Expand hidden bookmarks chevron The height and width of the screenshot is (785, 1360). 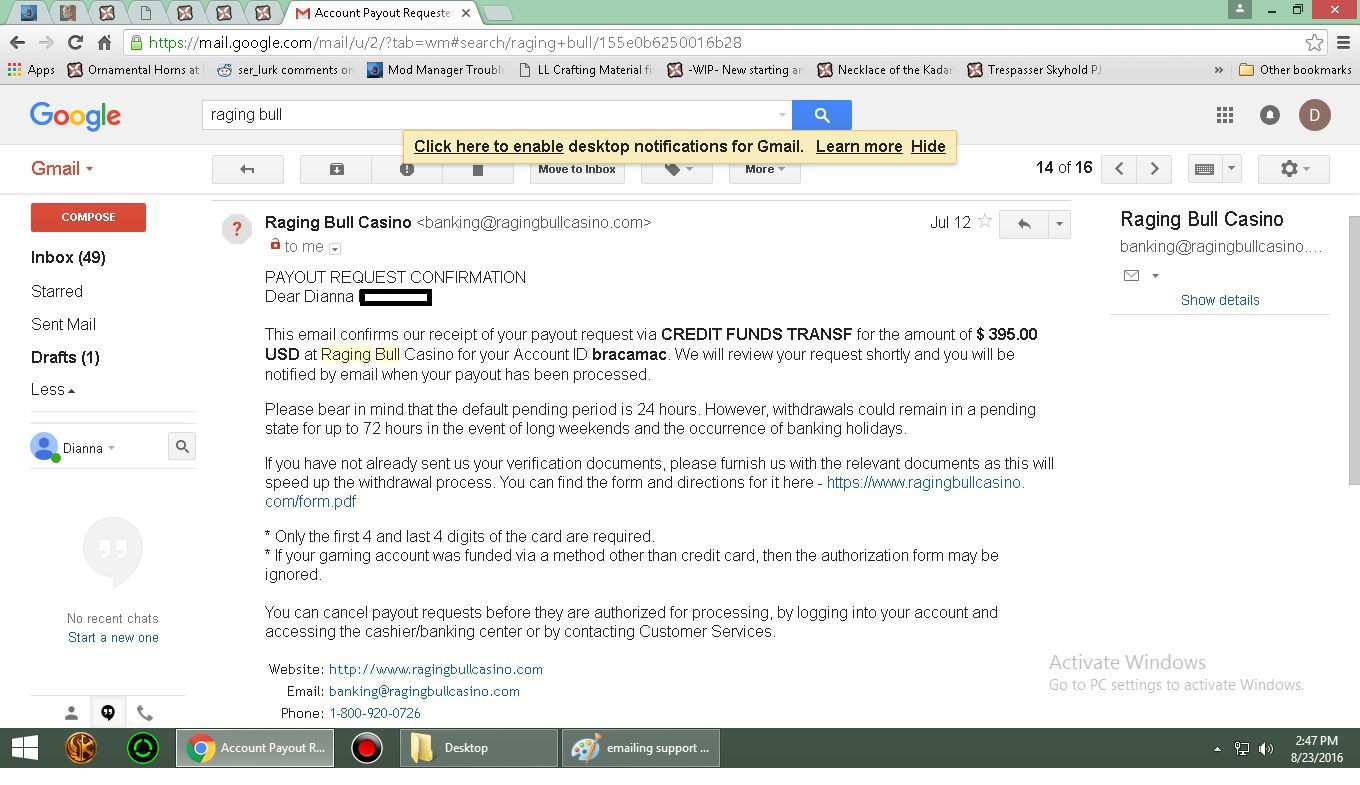[1218, 70]
